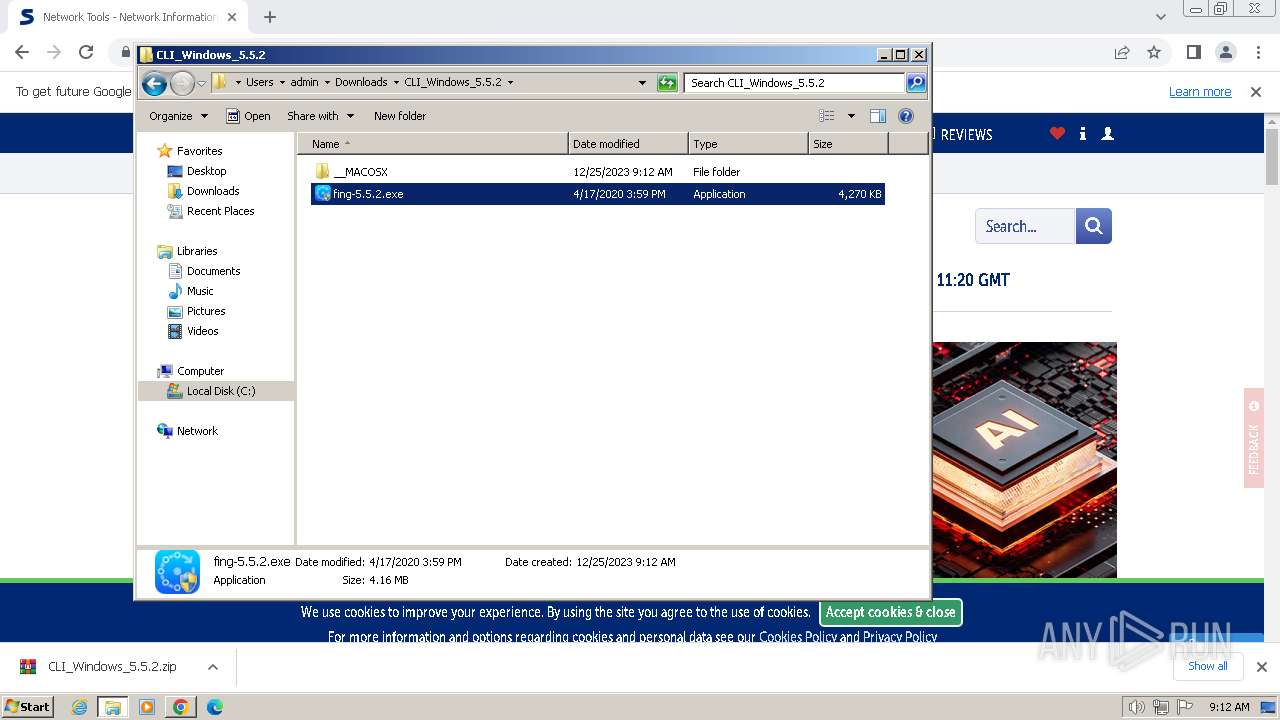Screen dimensions: 1280x720
Task: Click Accept cookies & close button
Action: pos(891,612)
